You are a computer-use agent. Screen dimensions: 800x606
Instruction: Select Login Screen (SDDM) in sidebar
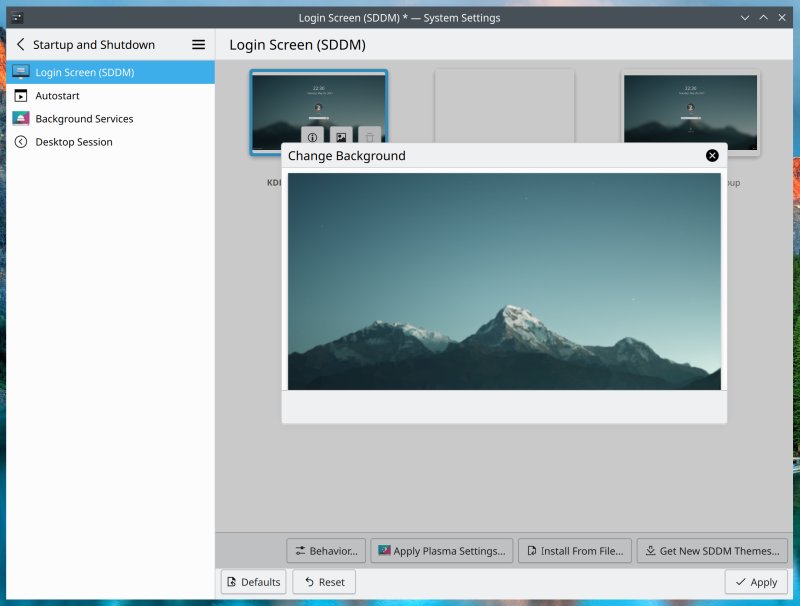[x=85, y=73]
